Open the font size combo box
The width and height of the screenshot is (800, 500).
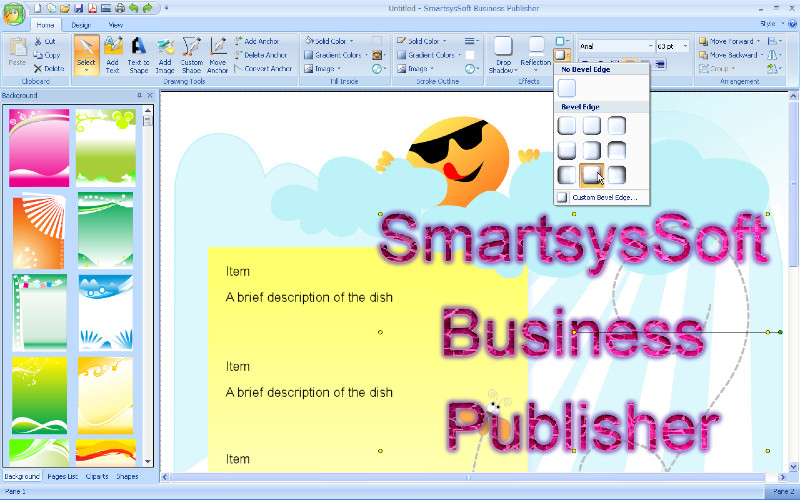(673, 46)
